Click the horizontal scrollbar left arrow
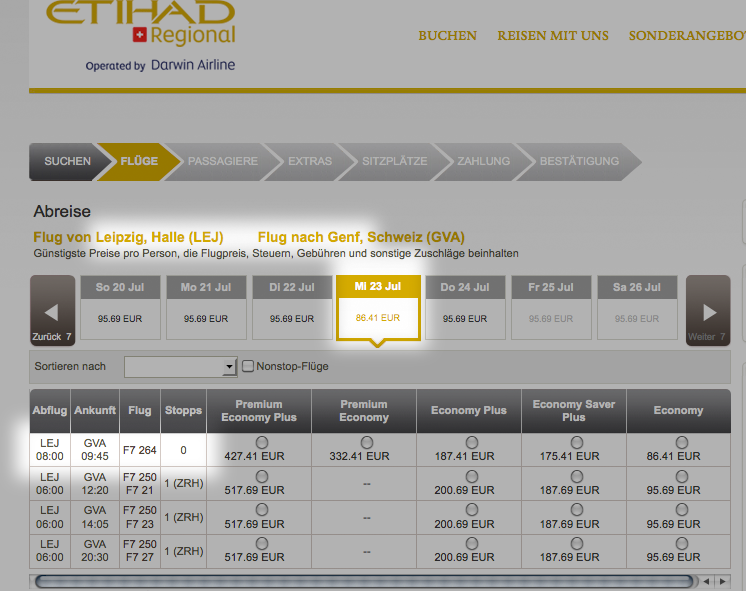 (705, 580)
